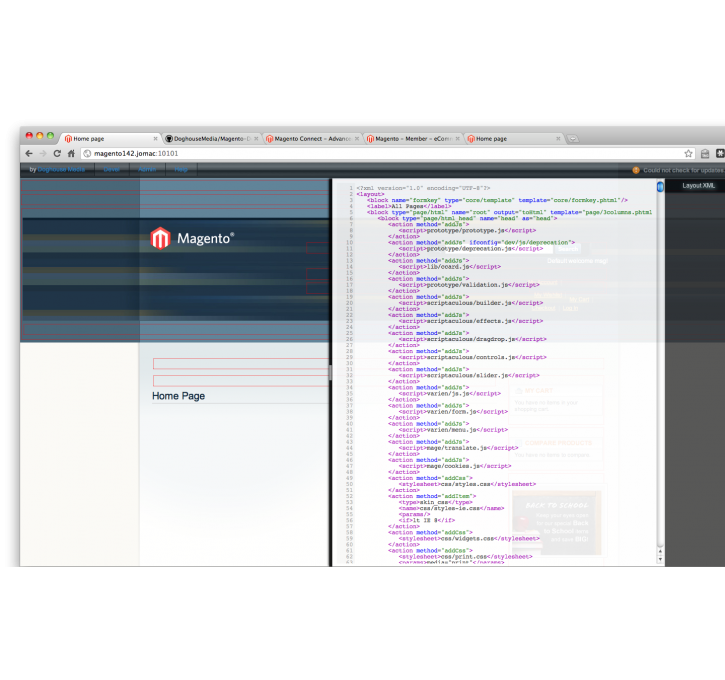Click the scriptaculous/builder.js script line
This screenshot has width=725, height=680.
[x=471, y=303]
